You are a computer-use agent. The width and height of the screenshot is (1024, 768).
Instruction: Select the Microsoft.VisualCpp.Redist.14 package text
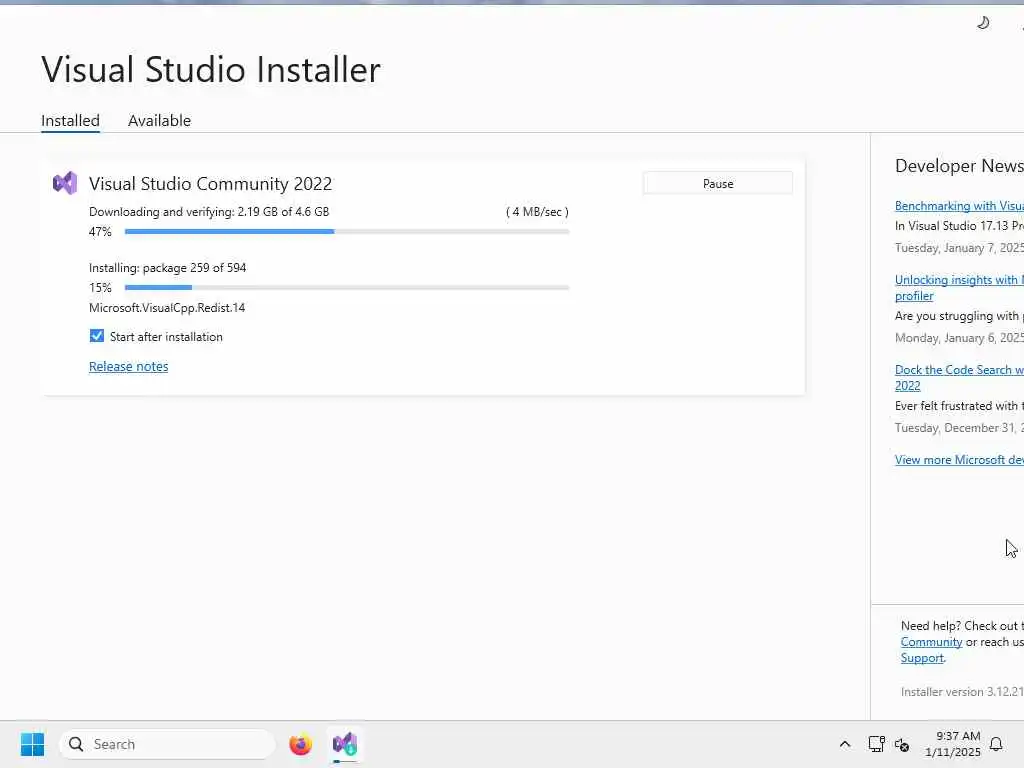(x=167, y=308)
